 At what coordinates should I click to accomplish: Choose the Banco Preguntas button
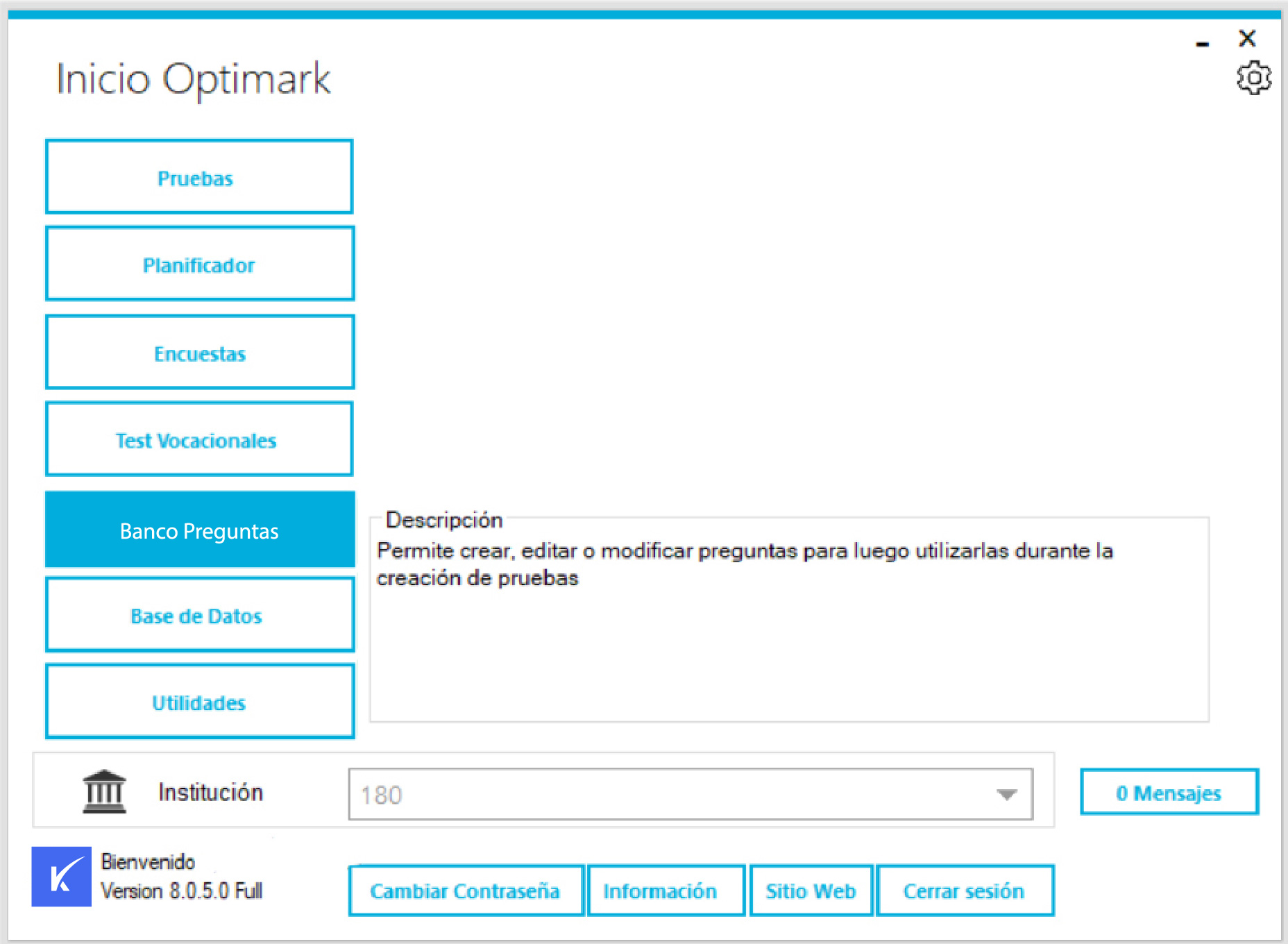pyautogui.click(x=200, y=530)
